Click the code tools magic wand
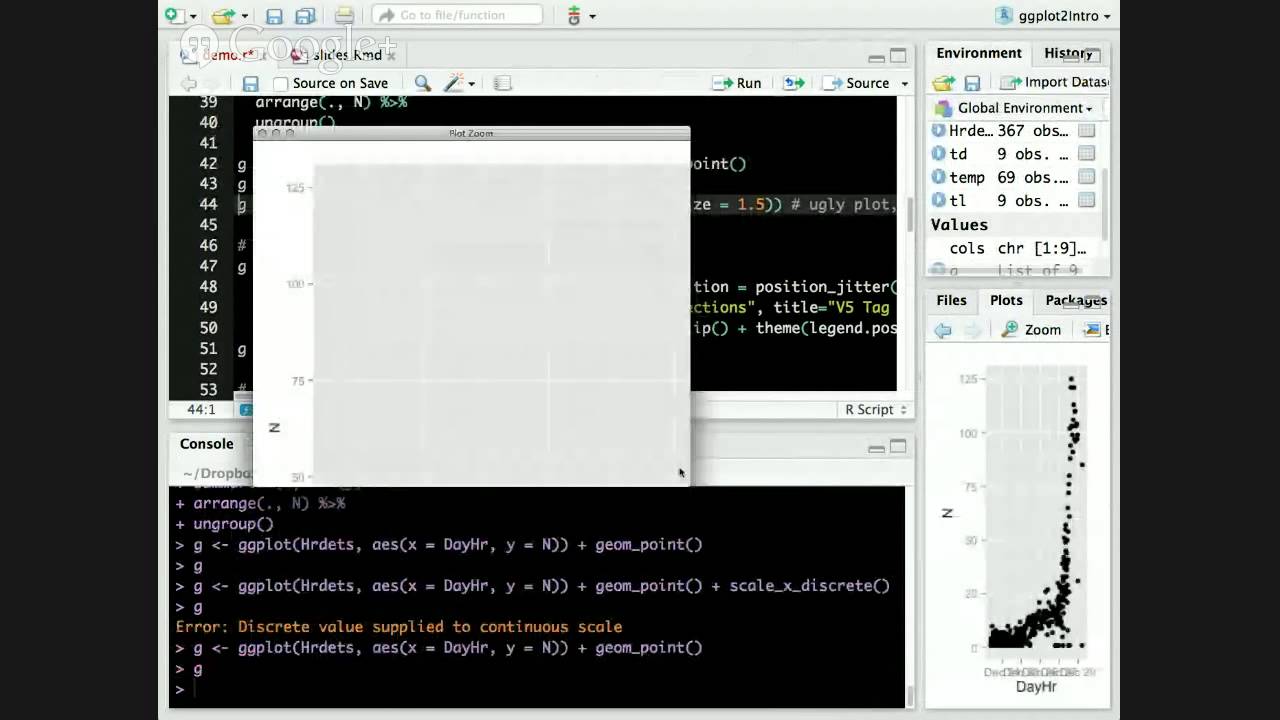The width and height of the screenshot is (1280, 720). [454, 83]
